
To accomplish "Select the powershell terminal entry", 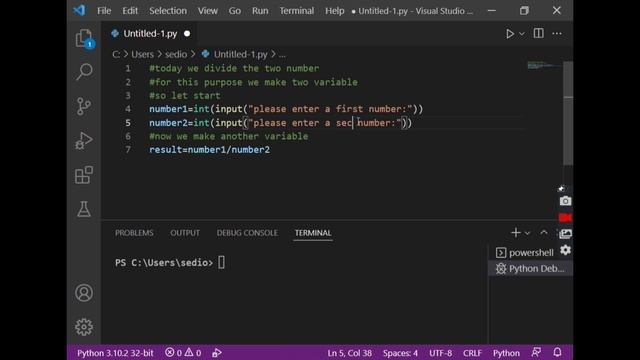I will pos(525,253).
